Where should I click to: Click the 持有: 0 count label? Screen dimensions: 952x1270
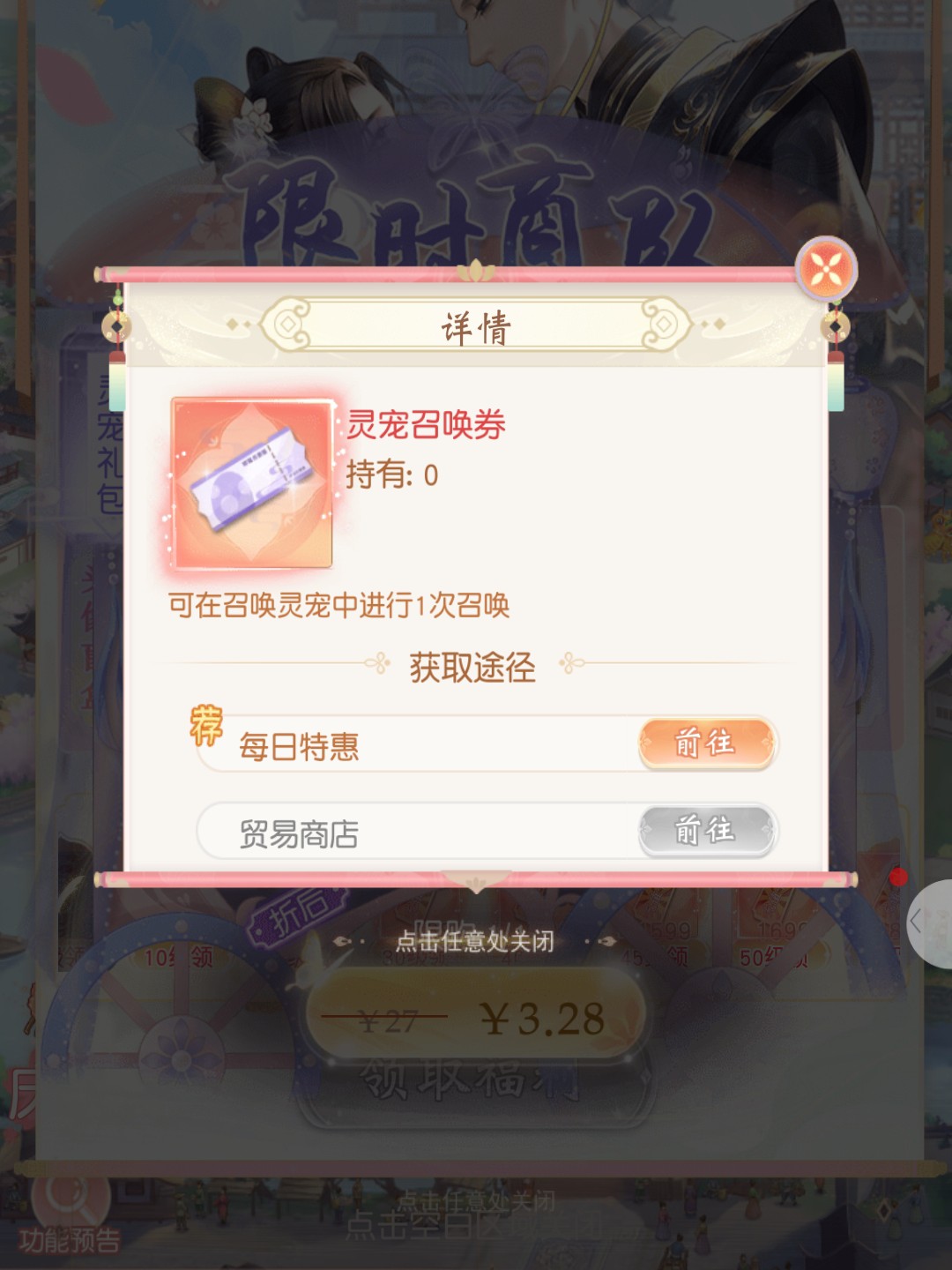click(x=392, y=475)
